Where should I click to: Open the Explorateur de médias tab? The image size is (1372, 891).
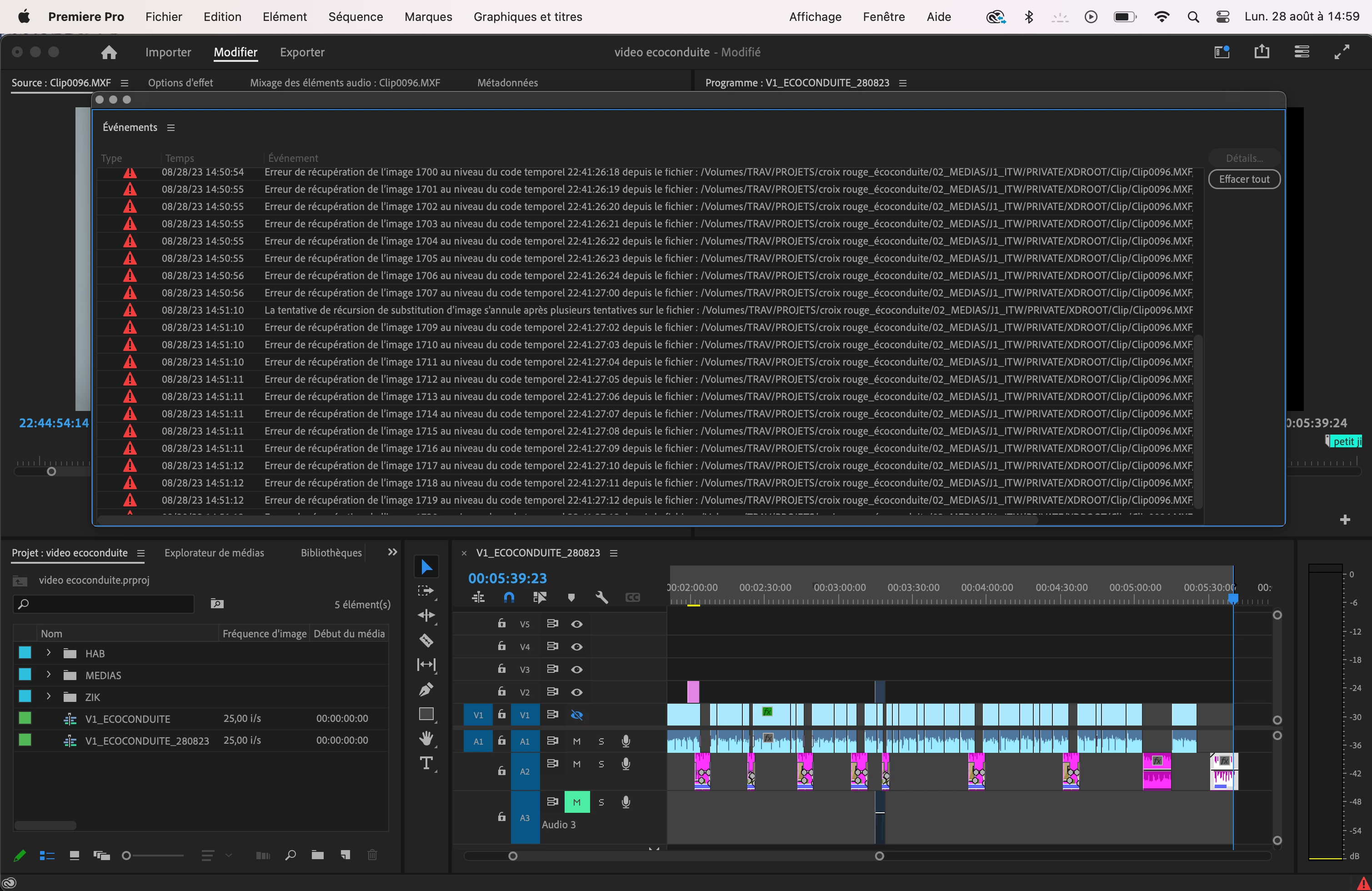tap(214, 553)
